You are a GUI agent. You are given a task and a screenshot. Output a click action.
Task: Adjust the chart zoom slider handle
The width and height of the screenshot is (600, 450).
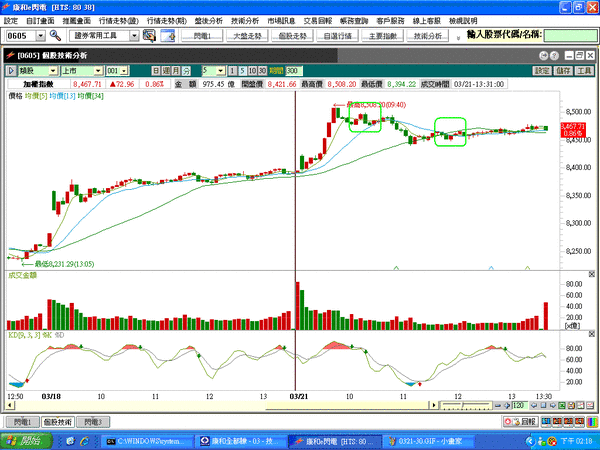point(463,405)
